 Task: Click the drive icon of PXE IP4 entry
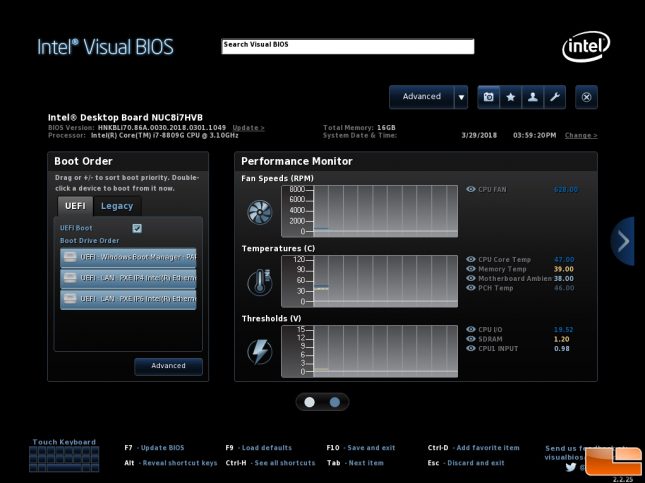pyautogui.click(x=70, y=278)
